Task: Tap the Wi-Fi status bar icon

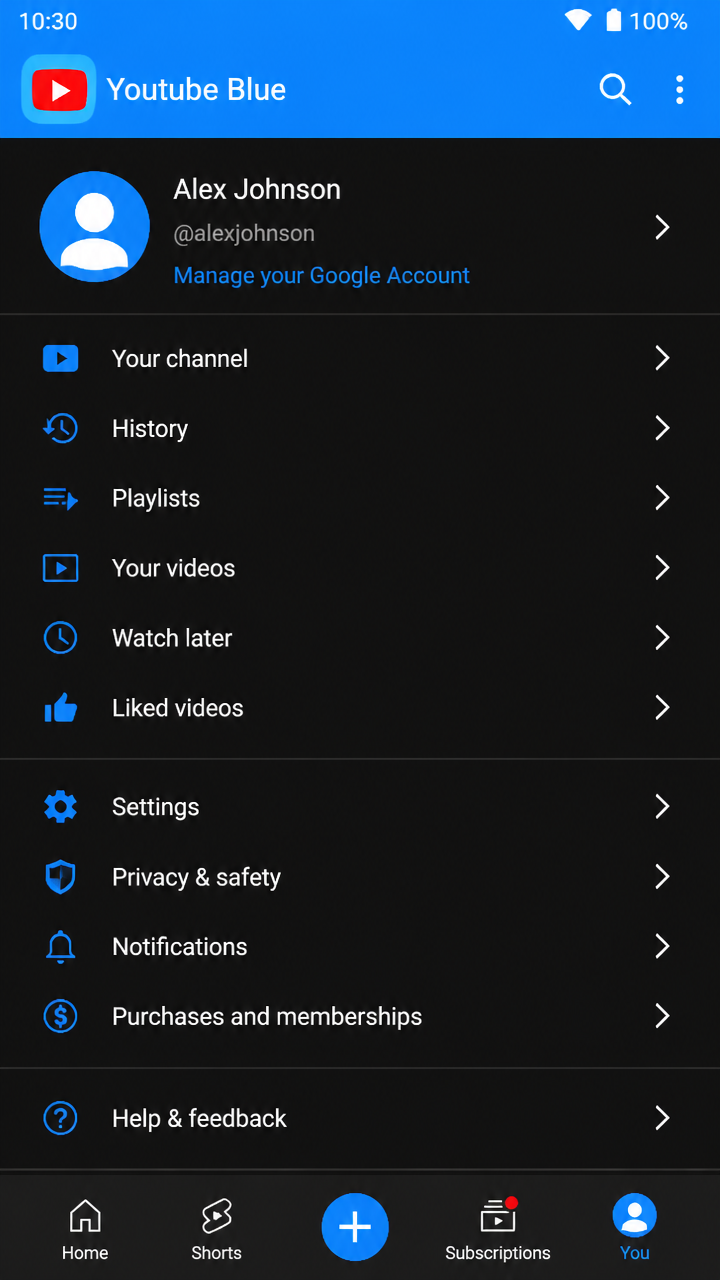Action: pos(578,20)
